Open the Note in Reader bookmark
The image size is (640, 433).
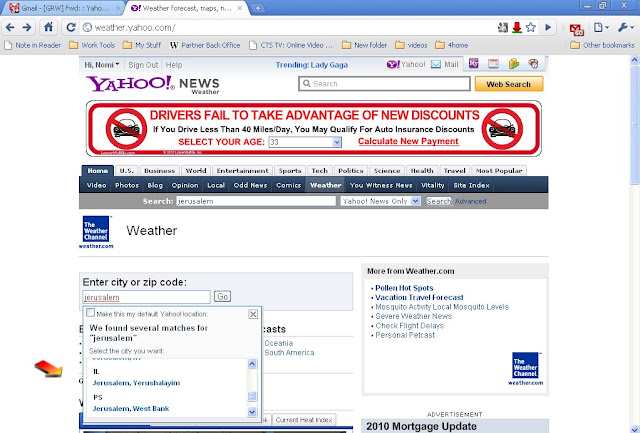click(33, 45)
